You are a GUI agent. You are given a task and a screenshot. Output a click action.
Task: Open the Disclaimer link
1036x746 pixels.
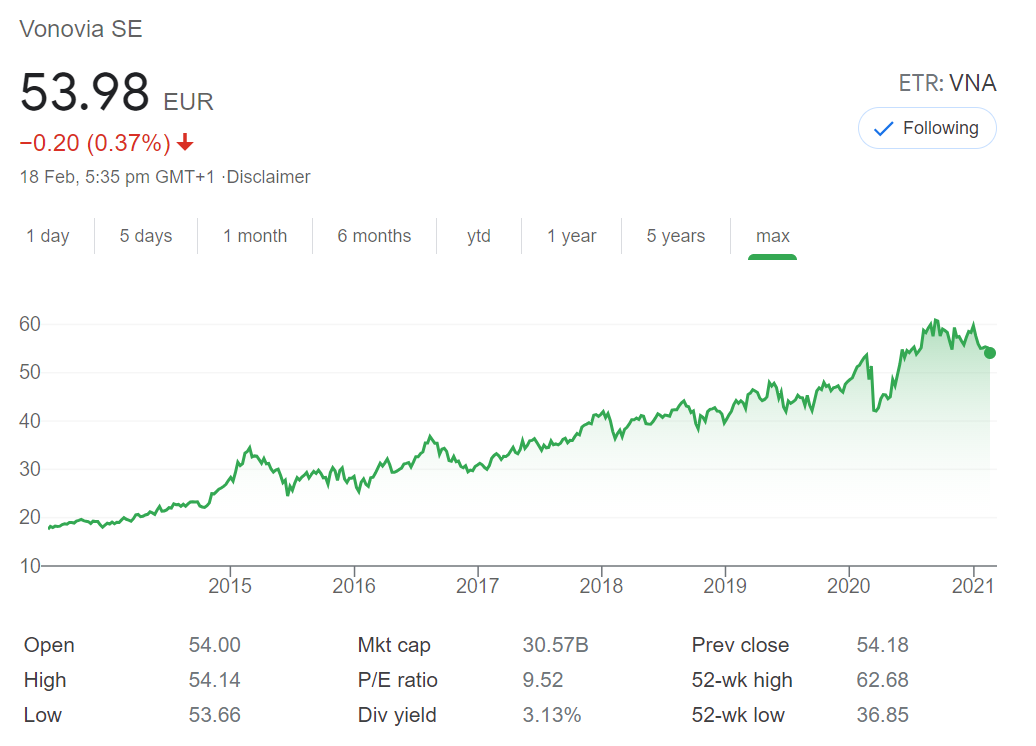click(268, 177)
